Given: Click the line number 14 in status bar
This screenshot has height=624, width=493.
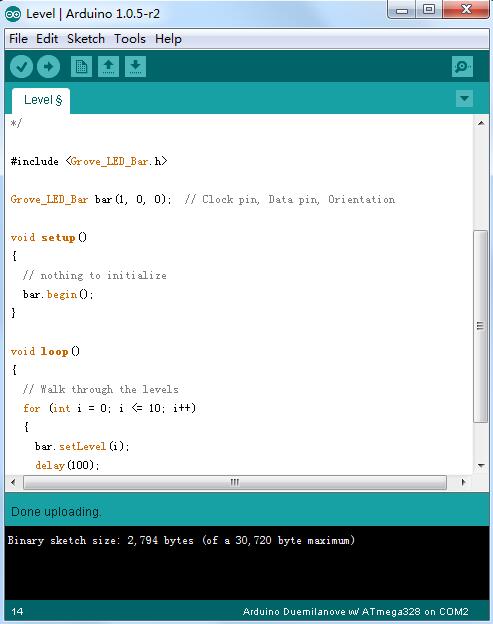Looking at the screenshot, I should pos(17,612).
